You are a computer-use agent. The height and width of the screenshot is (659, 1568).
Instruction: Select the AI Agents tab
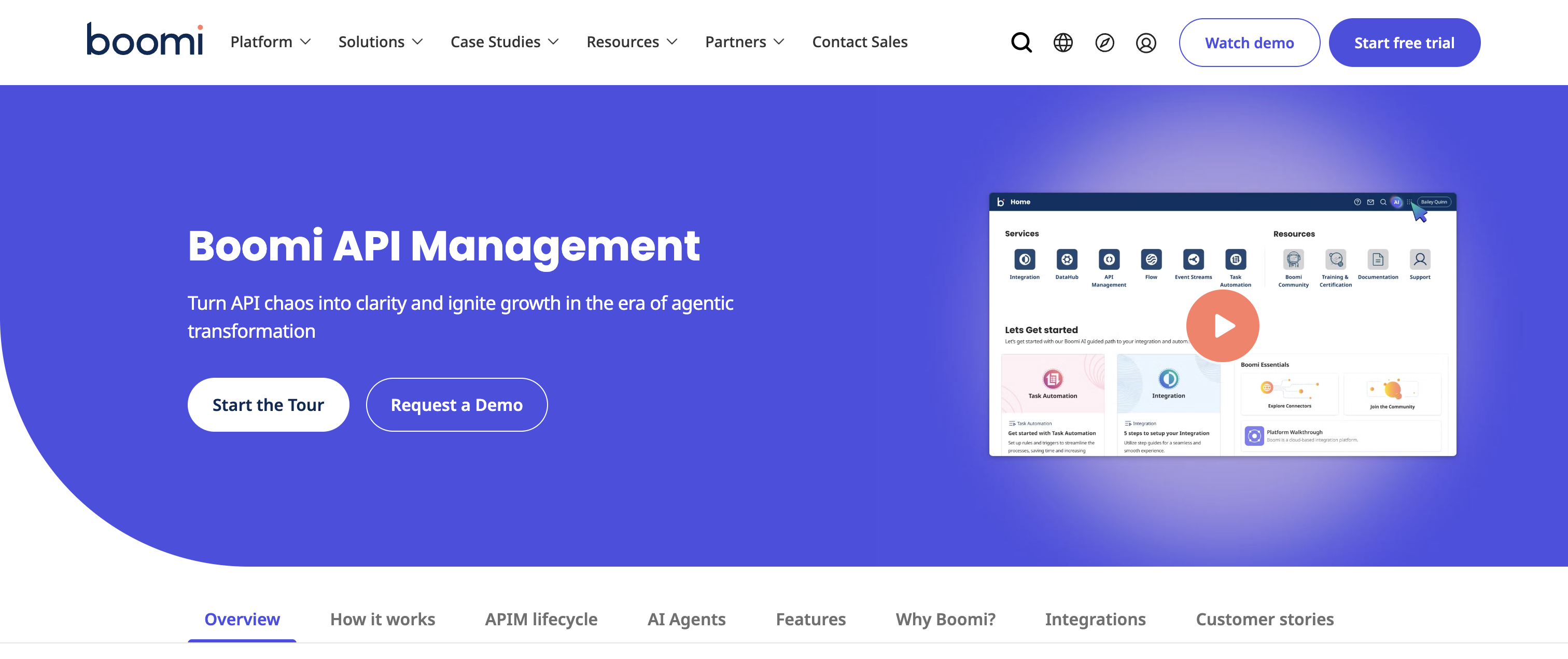coord(686,619)
